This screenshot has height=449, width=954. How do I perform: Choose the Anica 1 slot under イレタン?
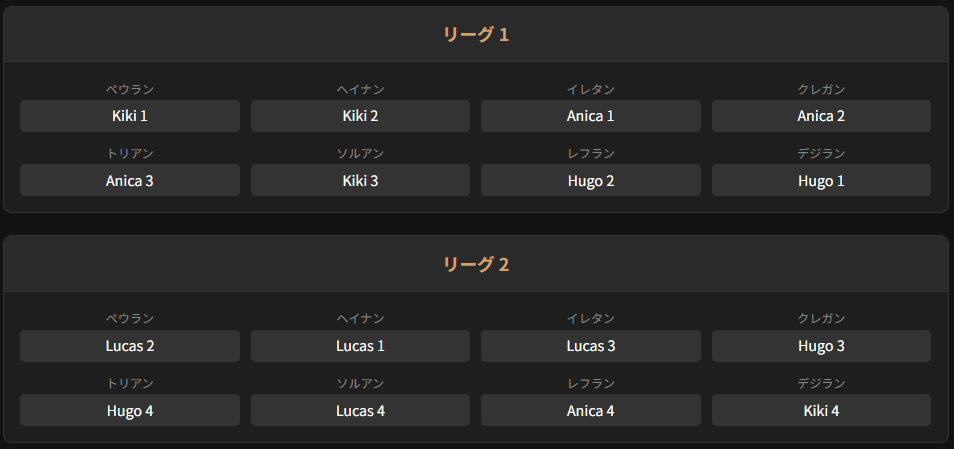click(x=590, y=116)
